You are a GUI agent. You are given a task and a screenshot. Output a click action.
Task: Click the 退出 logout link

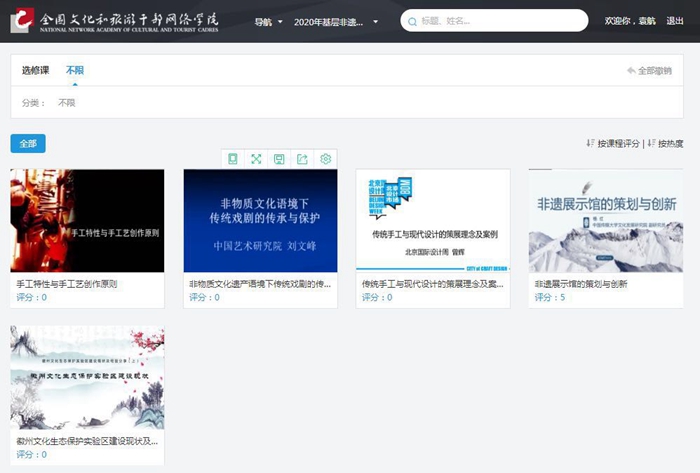(x=675, y=21)
